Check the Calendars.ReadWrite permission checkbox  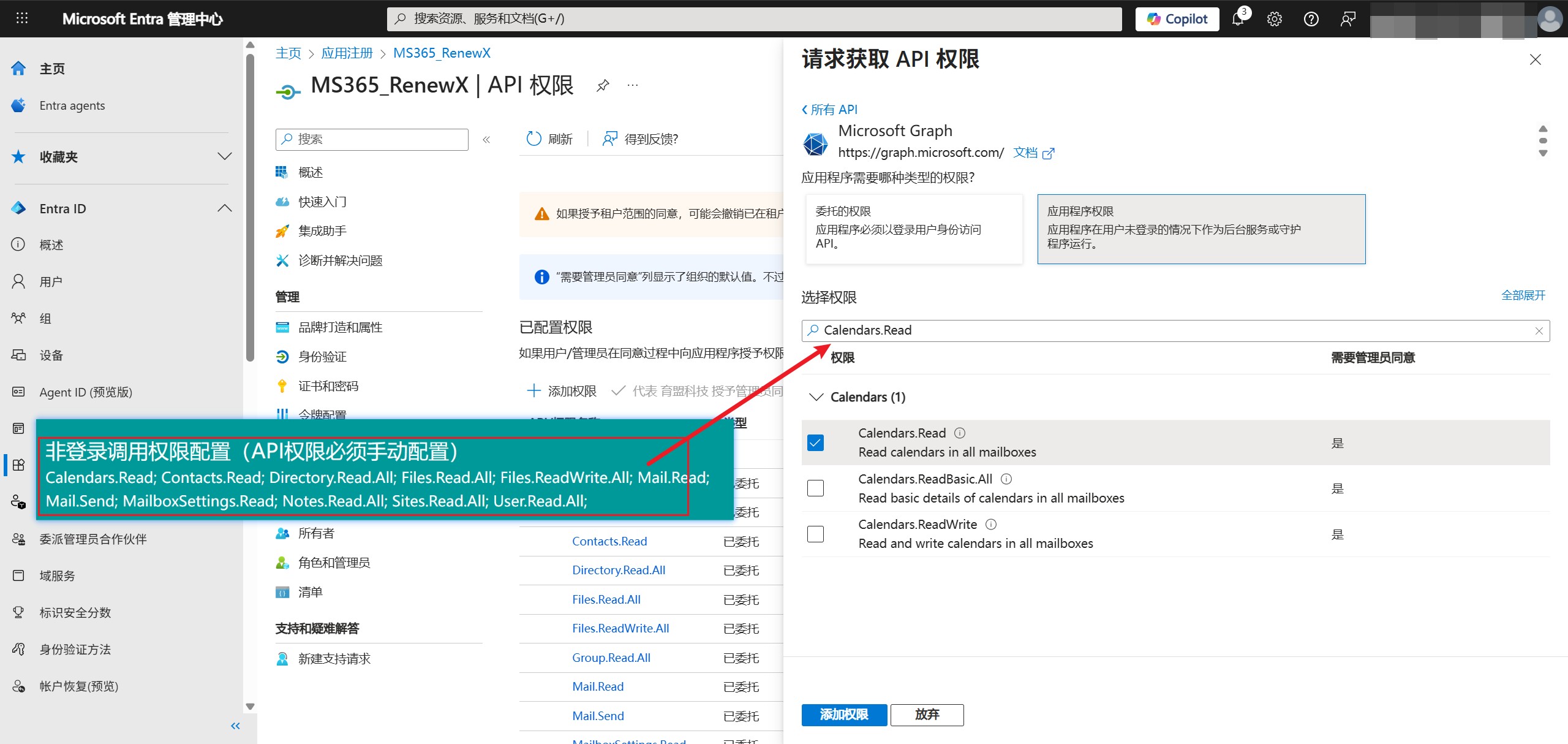point(815,534)
